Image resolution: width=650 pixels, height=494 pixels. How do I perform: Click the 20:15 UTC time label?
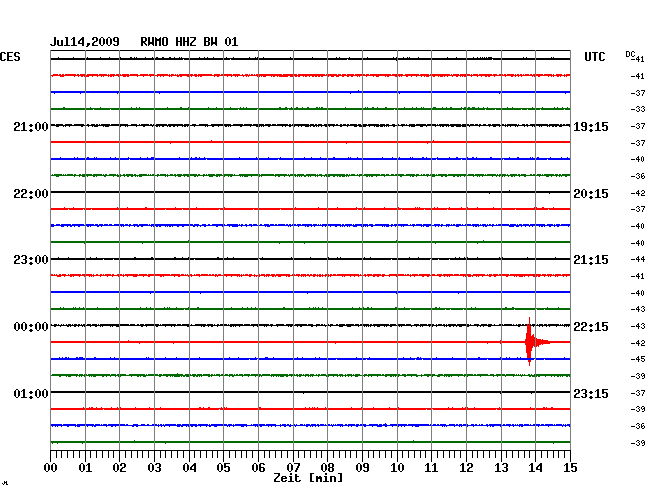pyautogui.click(x=591, y=194)
